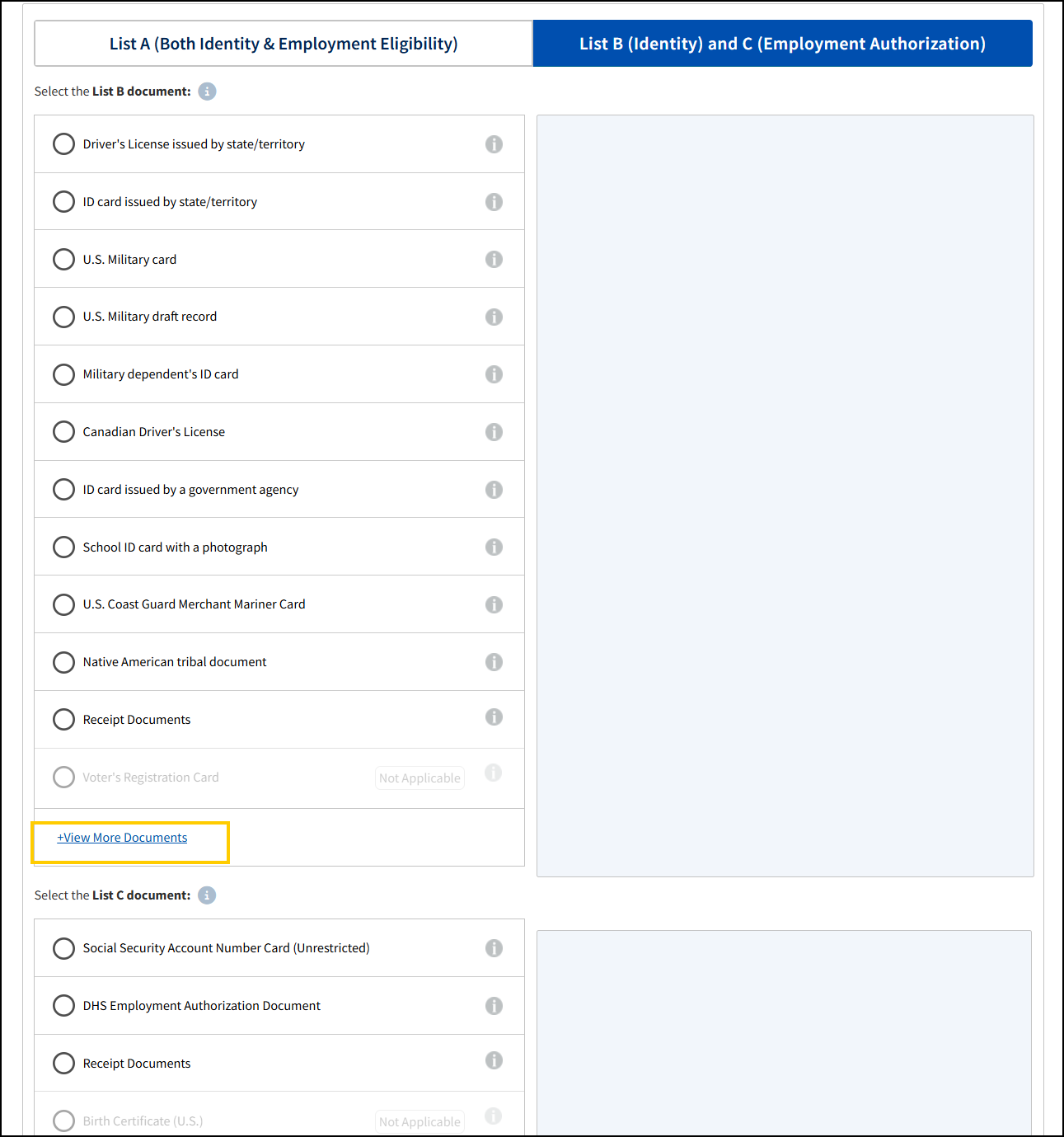View info for DHS Employment Authorization Document

[x=494, y=1005]
